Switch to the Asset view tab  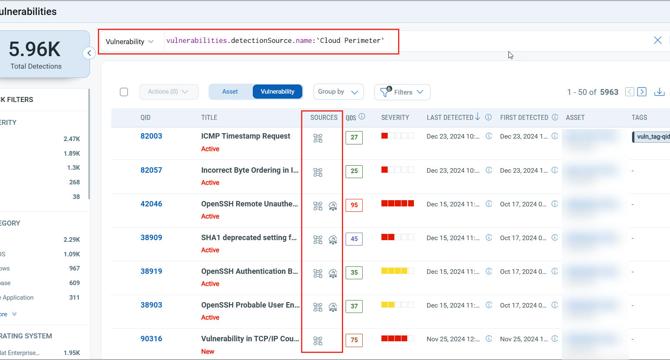tap(230, 91)
